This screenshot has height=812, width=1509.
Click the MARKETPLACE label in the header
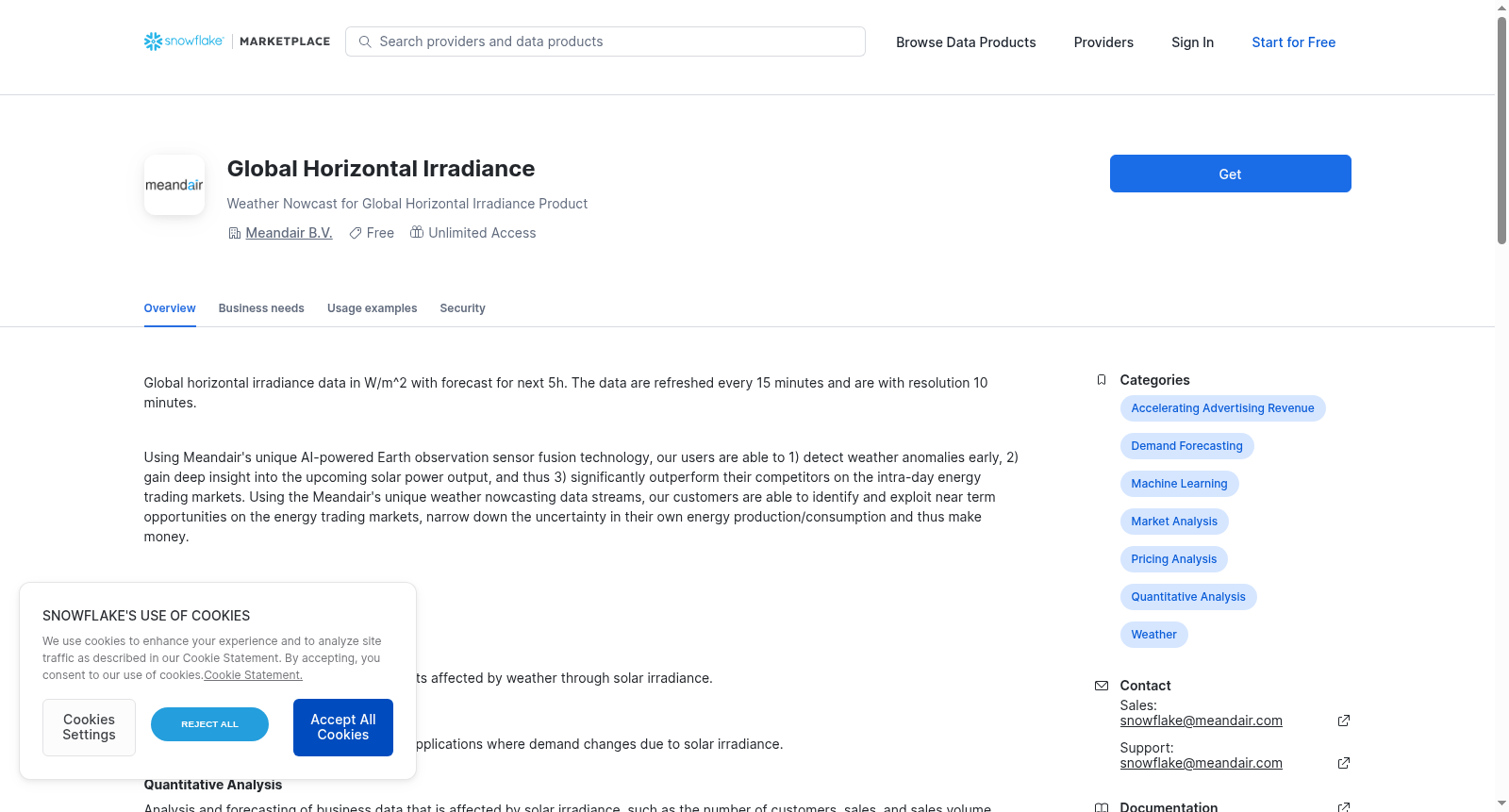(x=285, y=41)
